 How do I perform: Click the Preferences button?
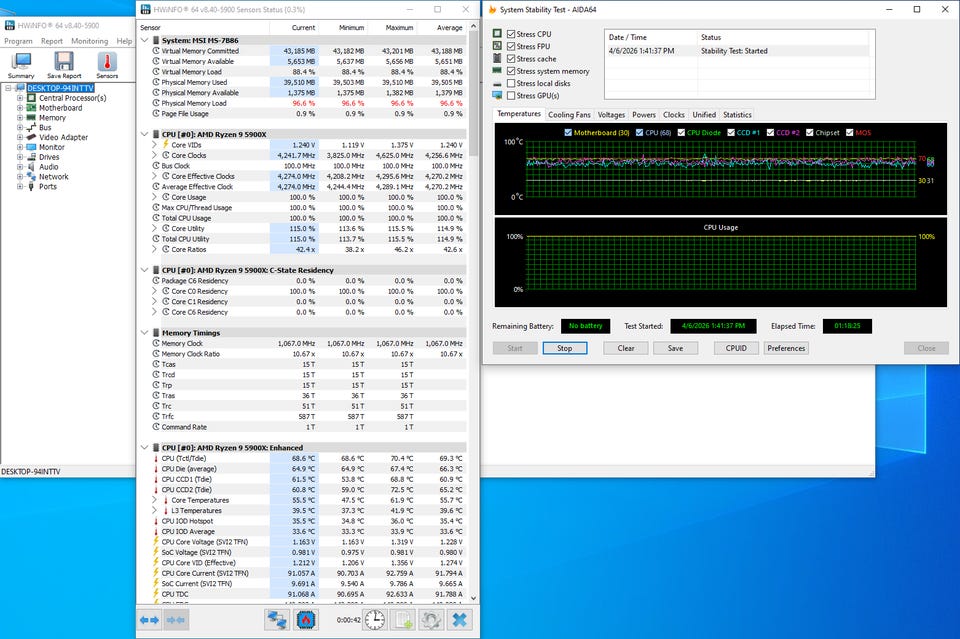(786, 348)
